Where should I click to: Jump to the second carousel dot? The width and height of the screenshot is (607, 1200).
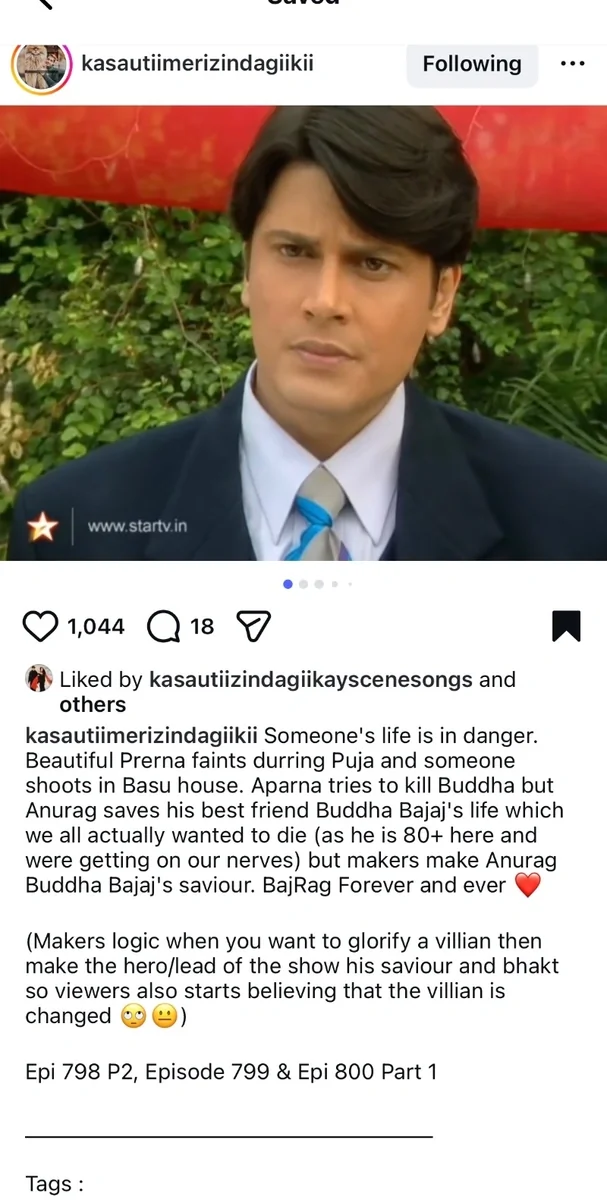(304, 584)
